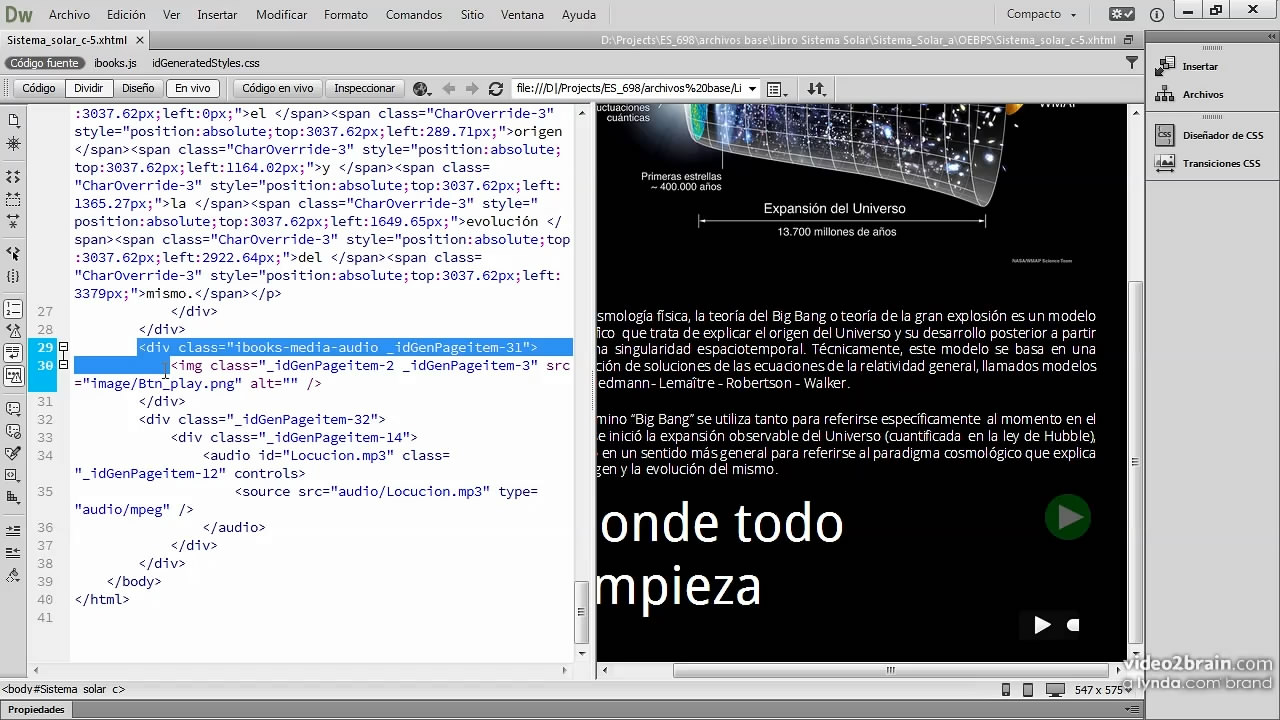The height and width of the screenshot is (720, 1280).
Task: Open documents icon in coding toolbar
Action: coord(13,120)
